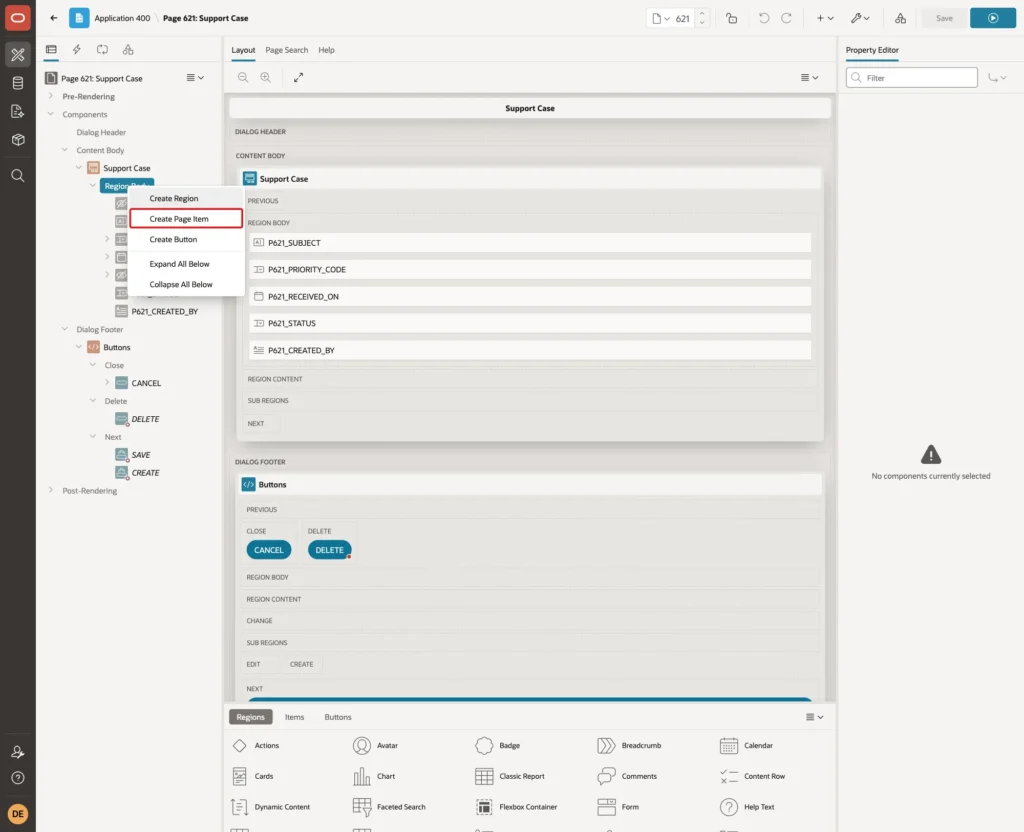Open the Create plus menu in the toolbar
This screenshot has width=1024, height=832.
click(825, 18)
